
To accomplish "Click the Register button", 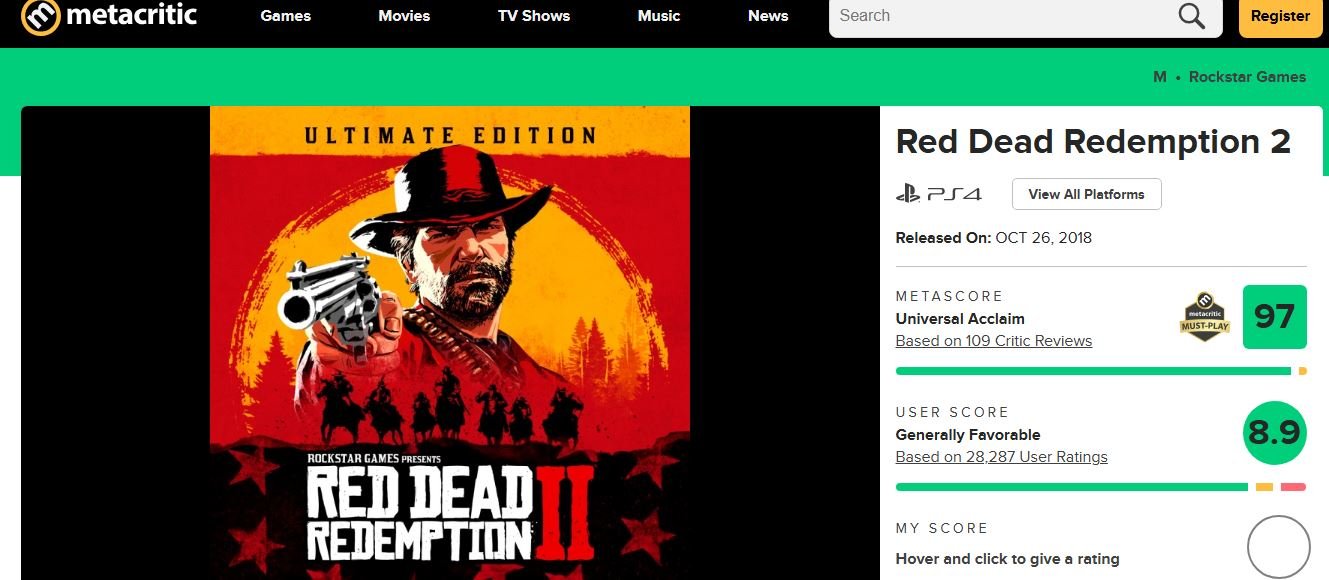I will point(1280,16).
